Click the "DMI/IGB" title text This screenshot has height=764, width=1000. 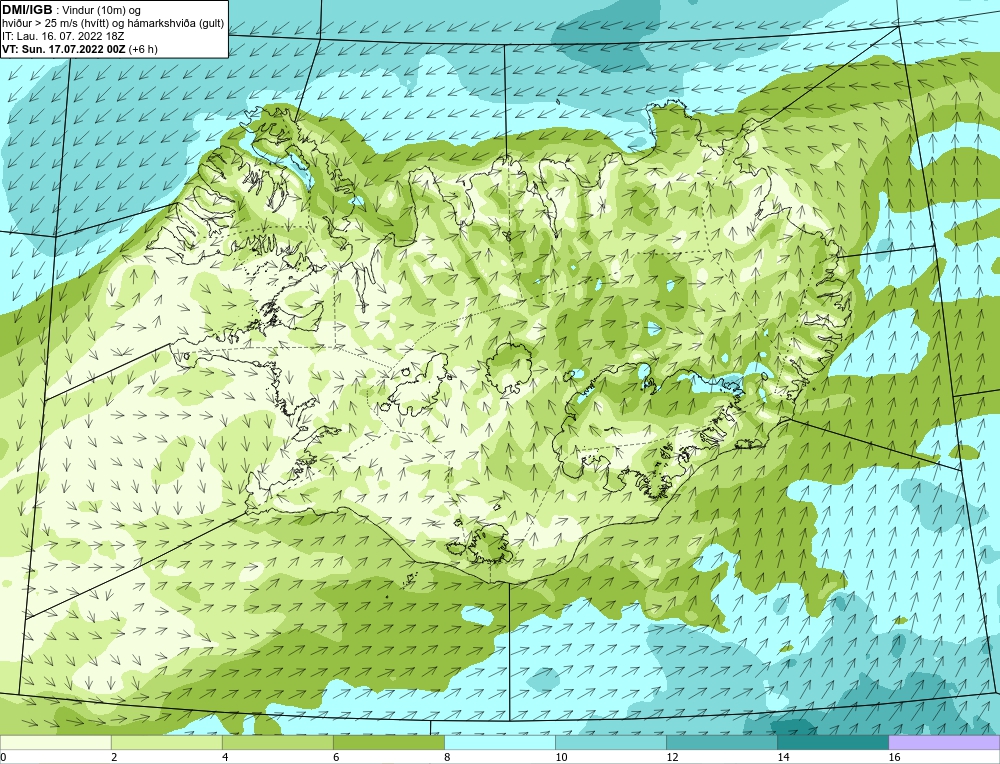point(27,10)
